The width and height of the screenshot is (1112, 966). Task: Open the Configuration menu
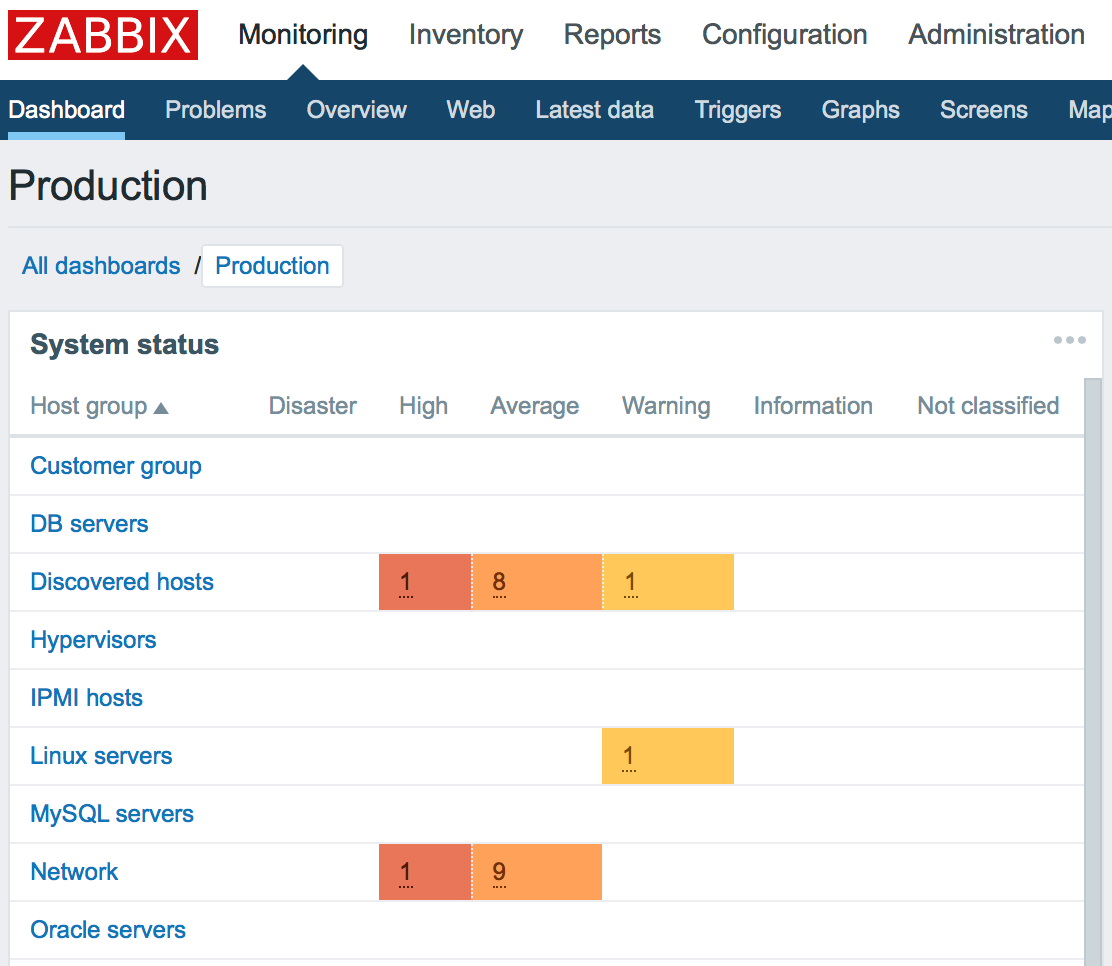[784, 35]
